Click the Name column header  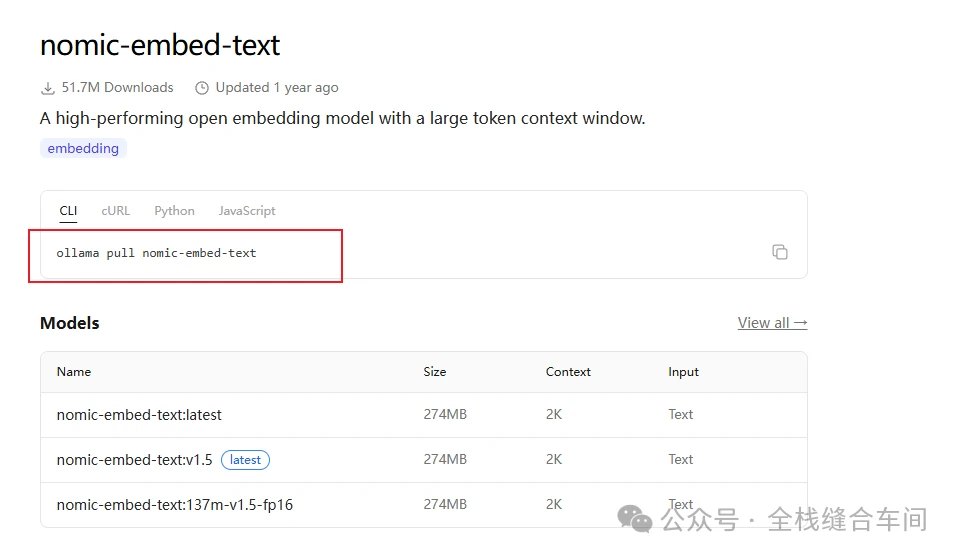(x=74, y=372)
